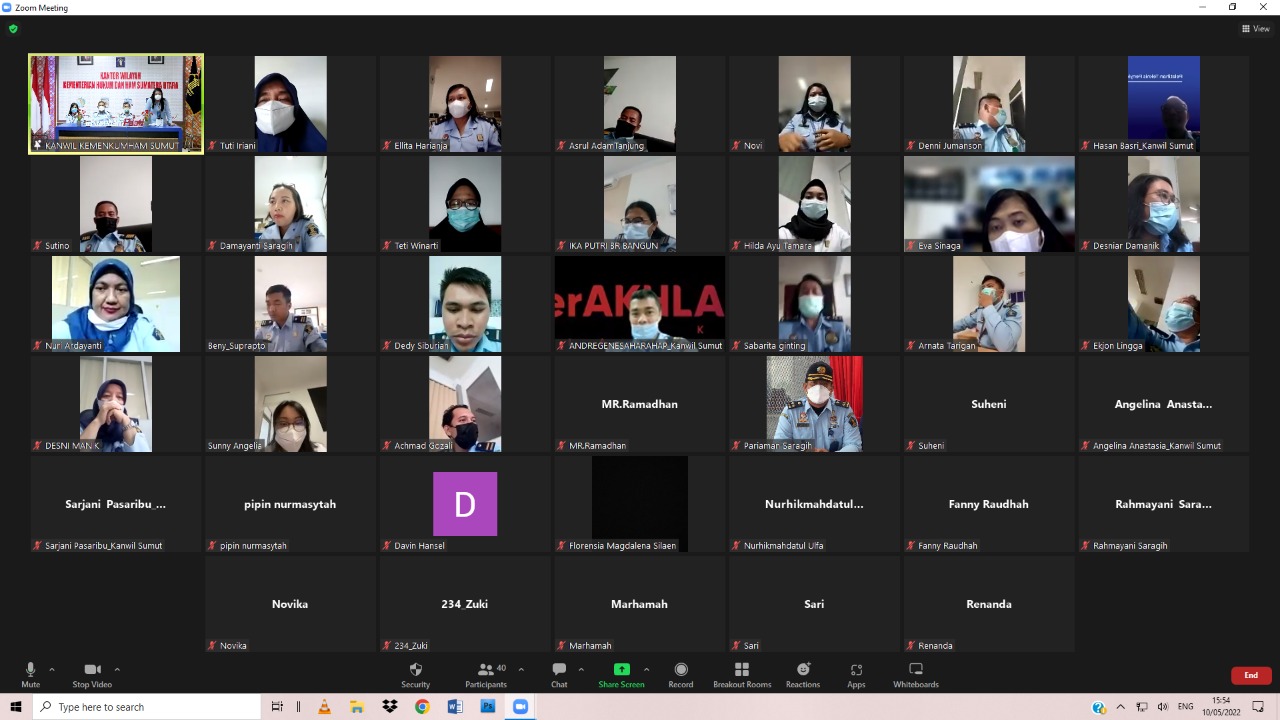Viewport: 1280px width, 720px height.
Task: Open Zoom Apps
Action: click(x=856, y=674)
